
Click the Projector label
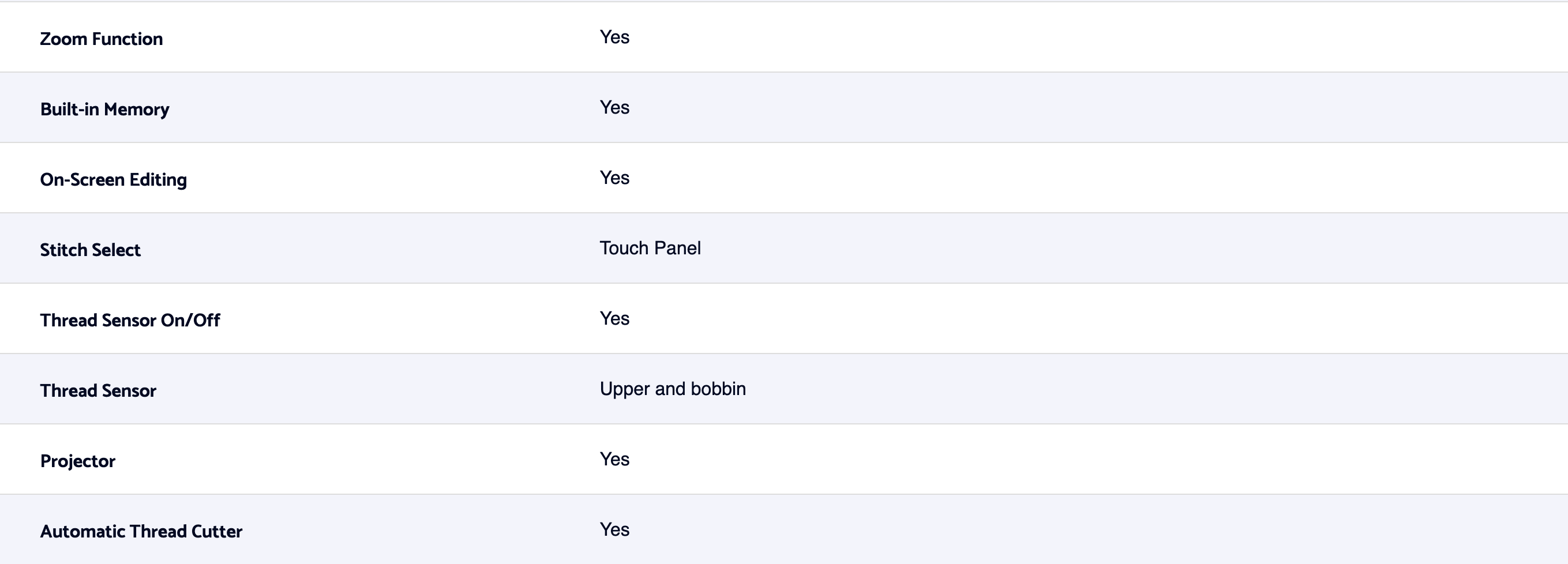pyautogui.click(x=77, y=461)
